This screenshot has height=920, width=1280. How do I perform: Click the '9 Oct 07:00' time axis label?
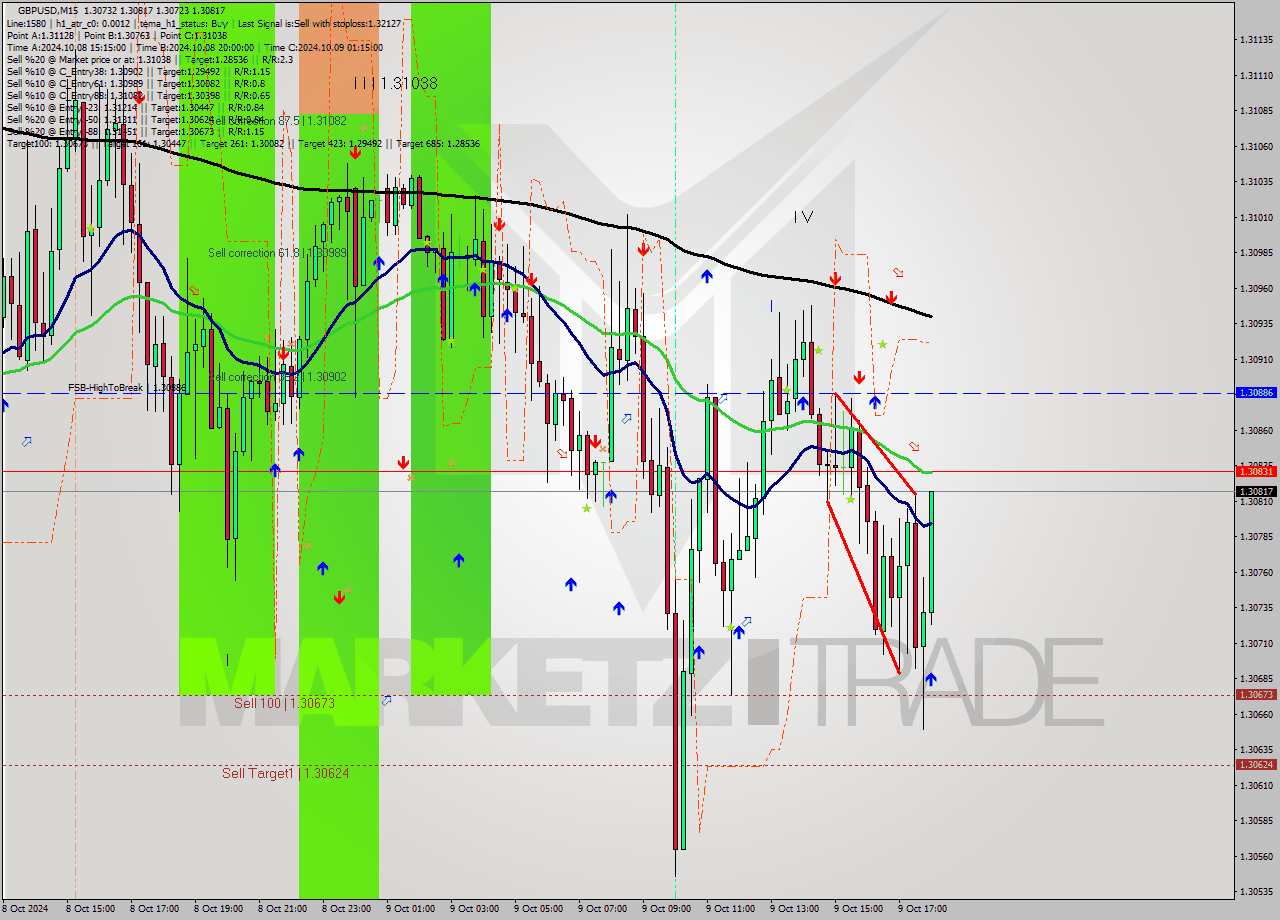[x=602, y=909]
